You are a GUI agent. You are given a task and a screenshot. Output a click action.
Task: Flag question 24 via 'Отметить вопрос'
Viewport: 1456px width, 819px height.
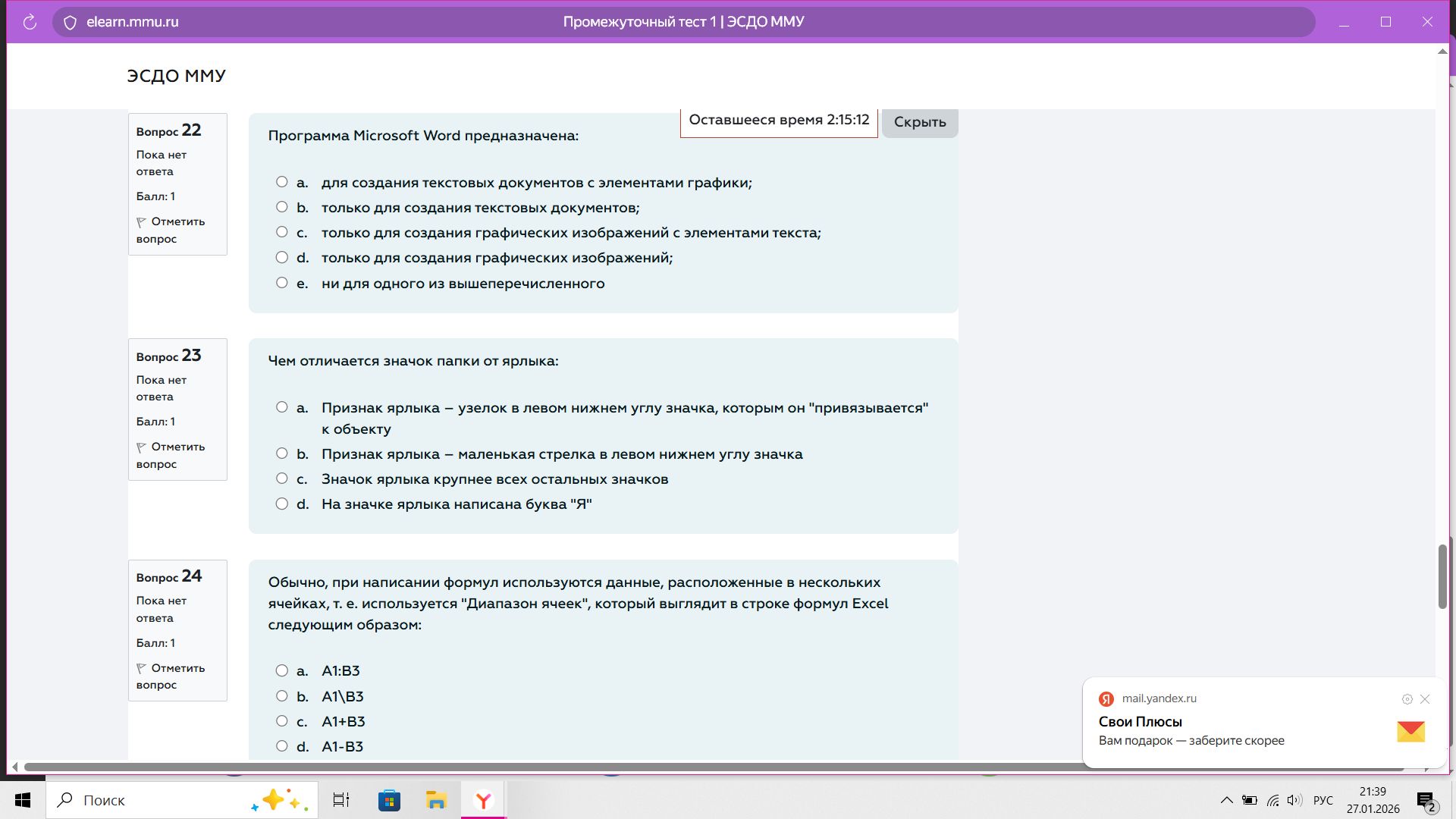point(171,676)
